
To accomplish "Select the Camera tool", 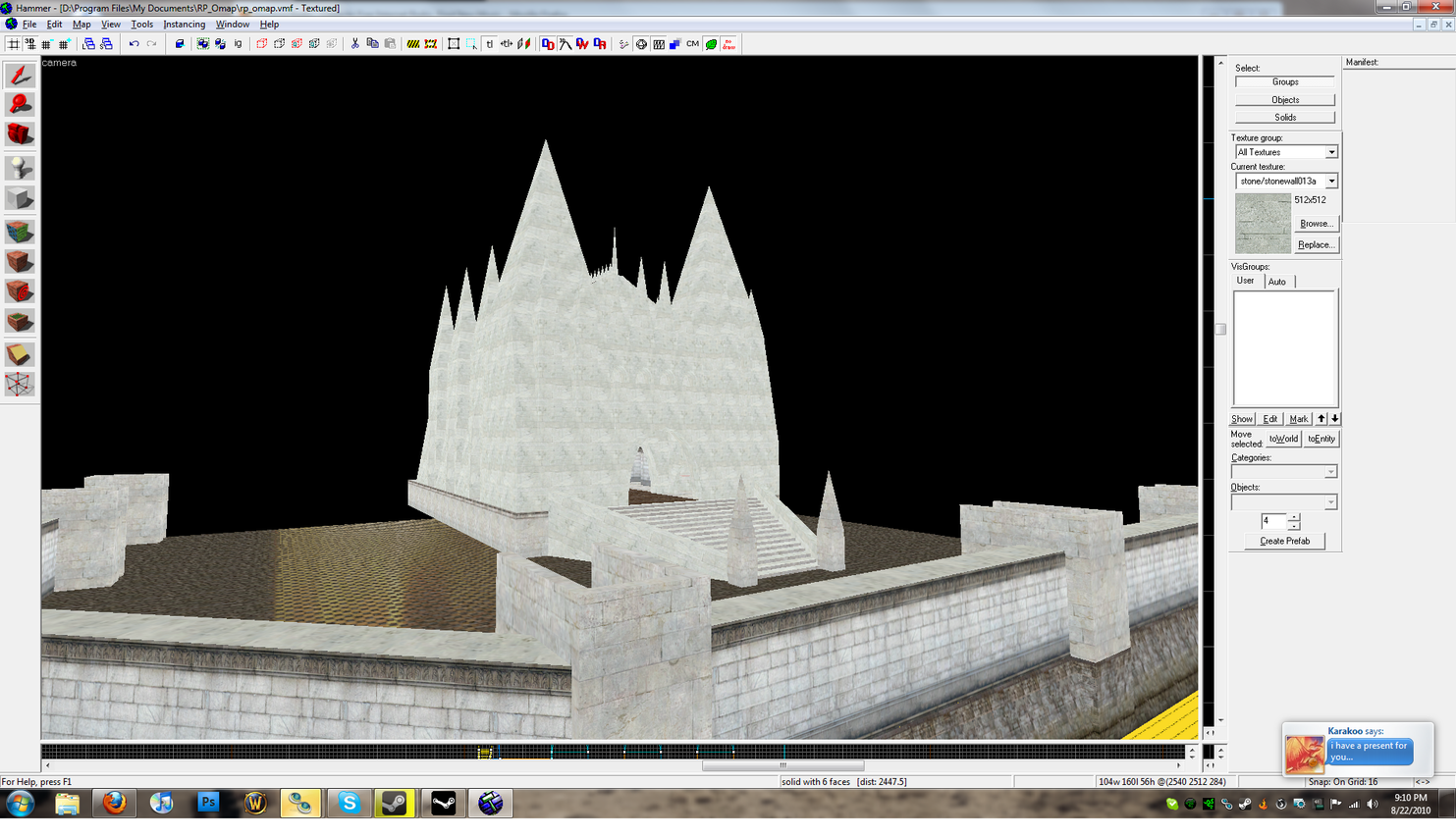I will [x=19, y=134].
